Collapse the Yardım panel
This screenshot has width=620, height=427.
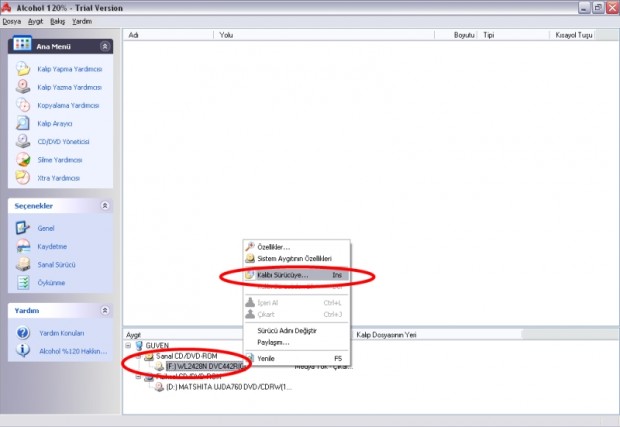pyautogui.click(x=105, y=310)
